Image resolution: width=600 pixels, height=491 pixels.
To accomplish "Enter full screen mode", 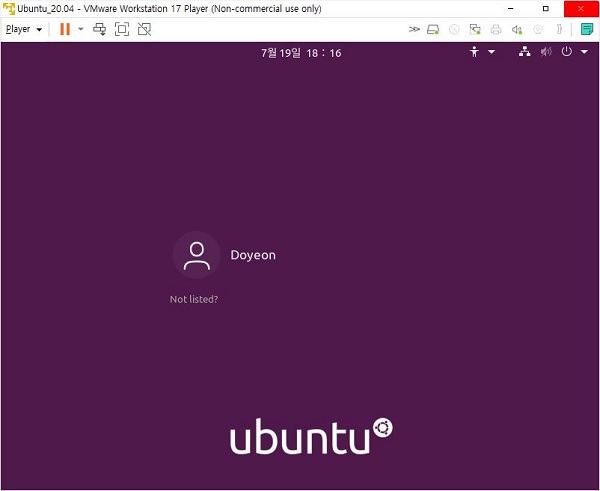I will tap(122, 29).
